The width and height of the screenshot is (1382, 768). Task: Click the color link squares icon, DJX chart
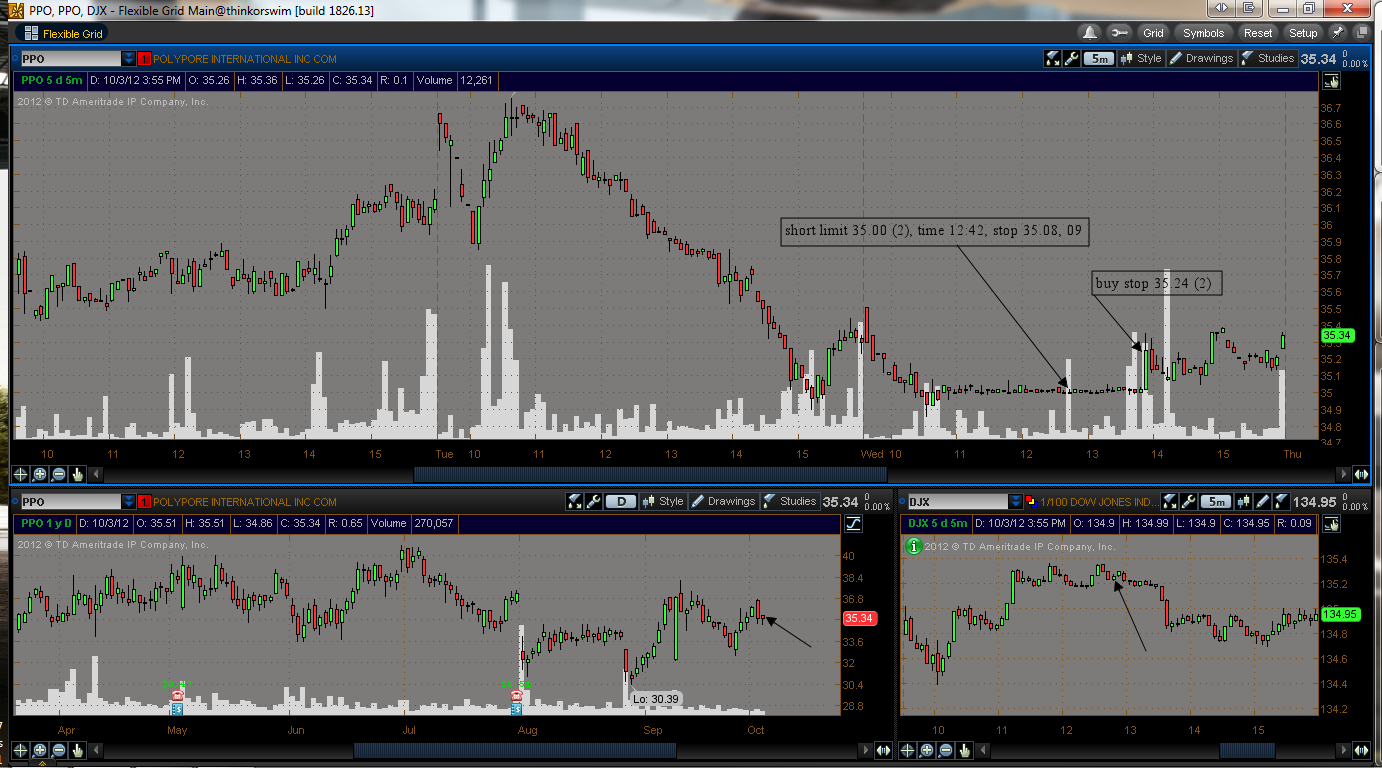(1030, 501)
